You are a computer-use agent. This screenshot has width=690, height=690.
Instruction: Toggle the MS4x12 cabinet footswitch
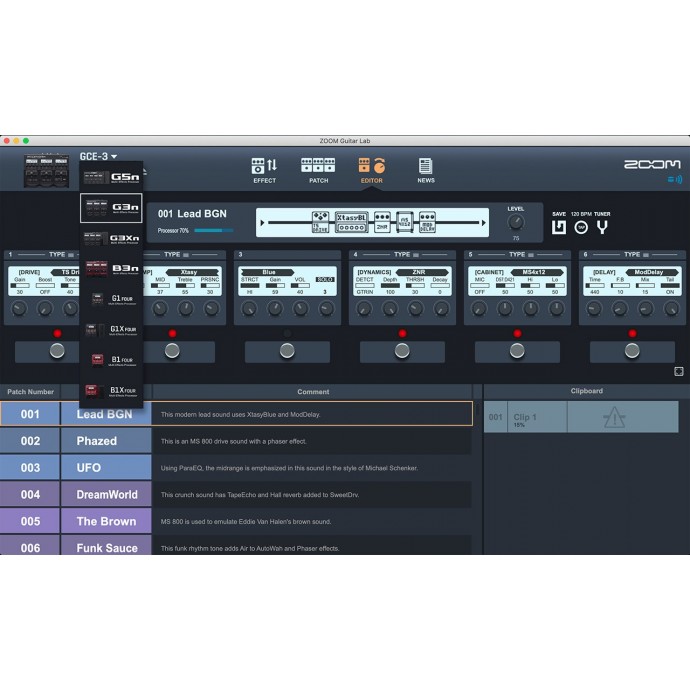click(x=517, y=351)
